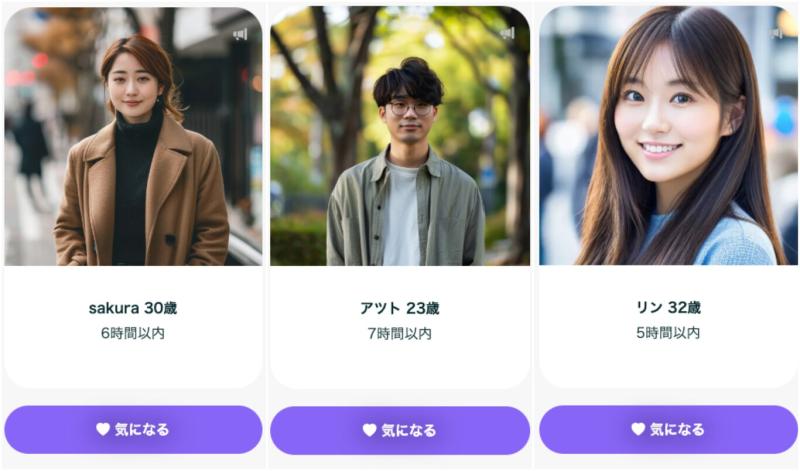Click blank area of リン's info card
This screenshot has height=471, width=800.
668,365
